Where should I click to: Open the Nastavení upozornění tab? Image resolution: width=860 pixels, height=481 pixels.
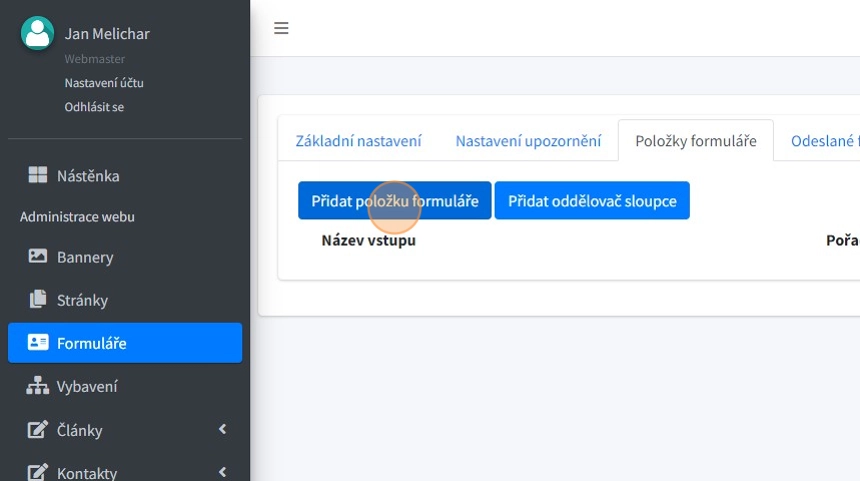(x=528, y=141)
